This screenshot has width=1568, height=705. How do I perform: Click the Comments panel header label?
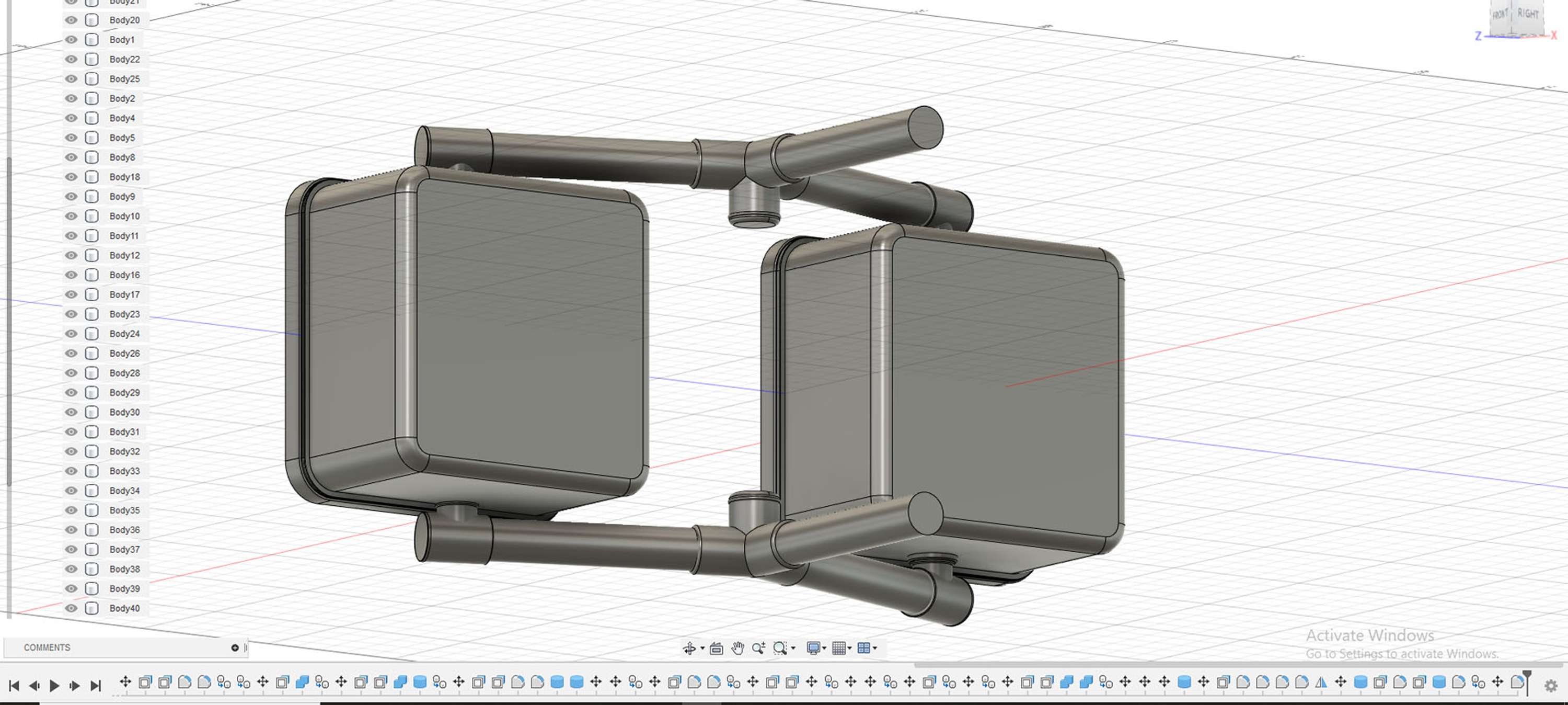click(x=47, y=647)
